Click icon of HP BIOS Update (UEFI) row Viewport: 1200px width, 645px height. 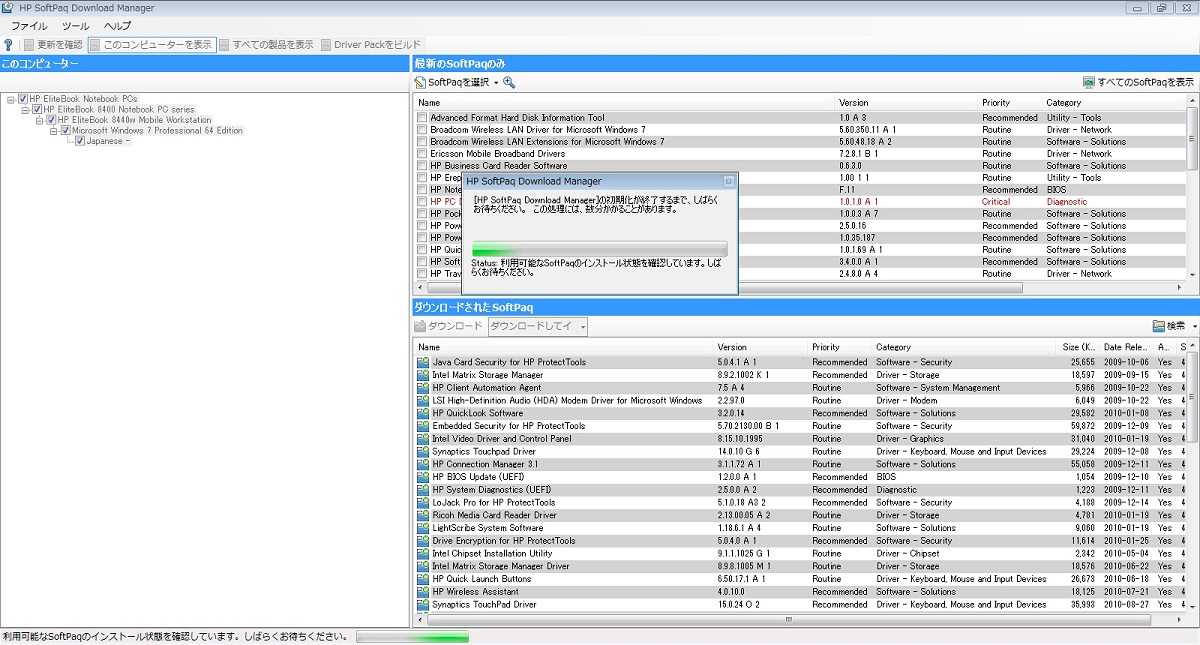click(423, 477)
